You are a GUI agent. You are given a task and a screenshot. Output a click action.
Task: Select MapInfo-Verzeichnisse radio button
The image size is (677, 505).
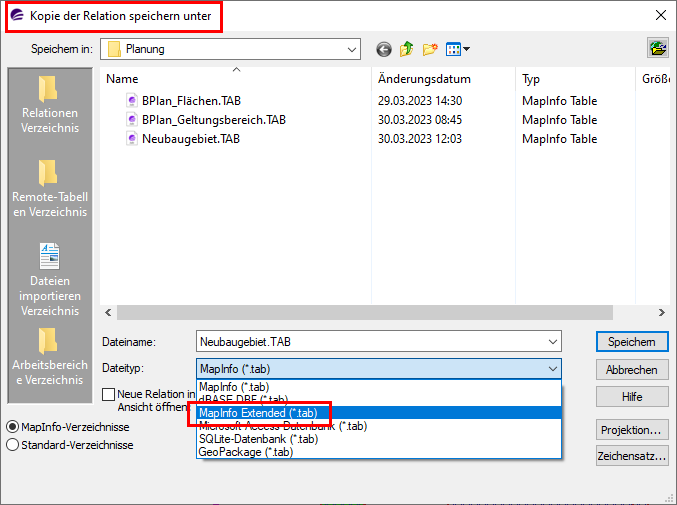(x=13, y=427)
